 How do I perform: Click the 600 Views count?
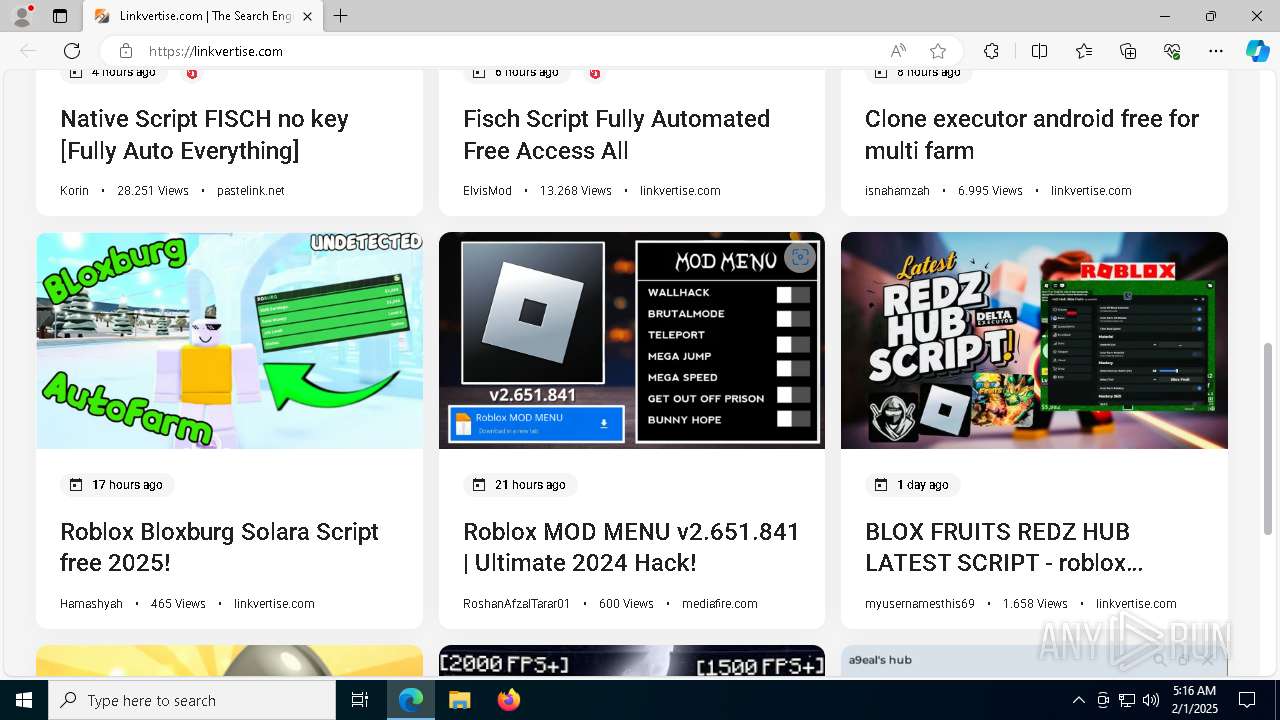pyautogui.click(x=626, y=604)
